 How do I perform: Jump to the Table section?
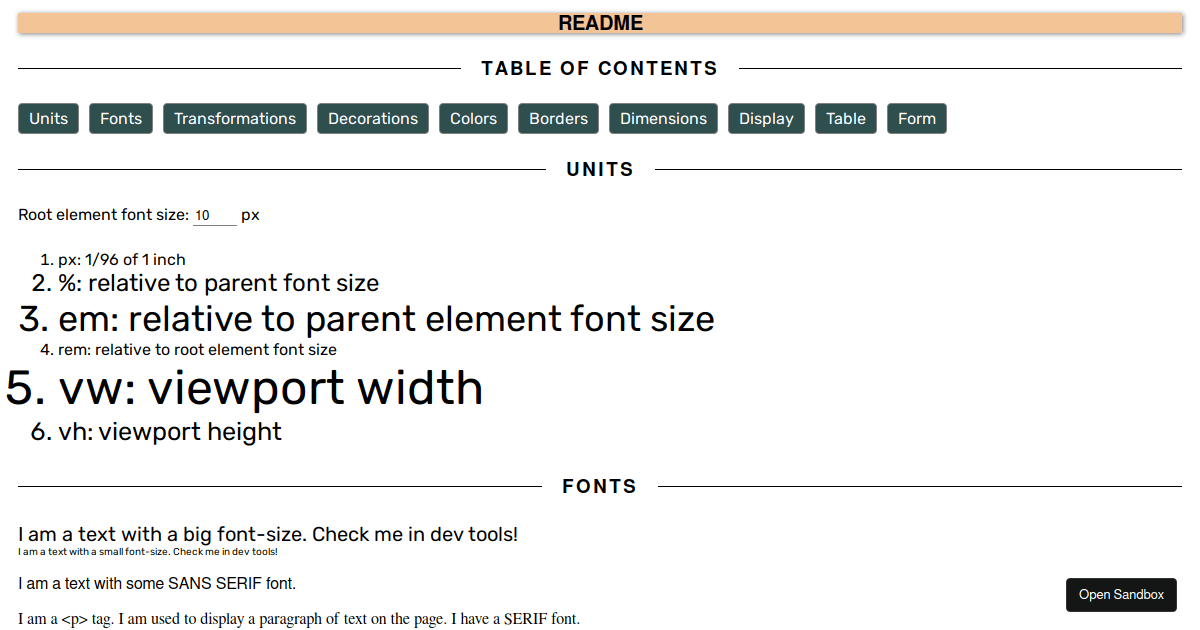846,118
